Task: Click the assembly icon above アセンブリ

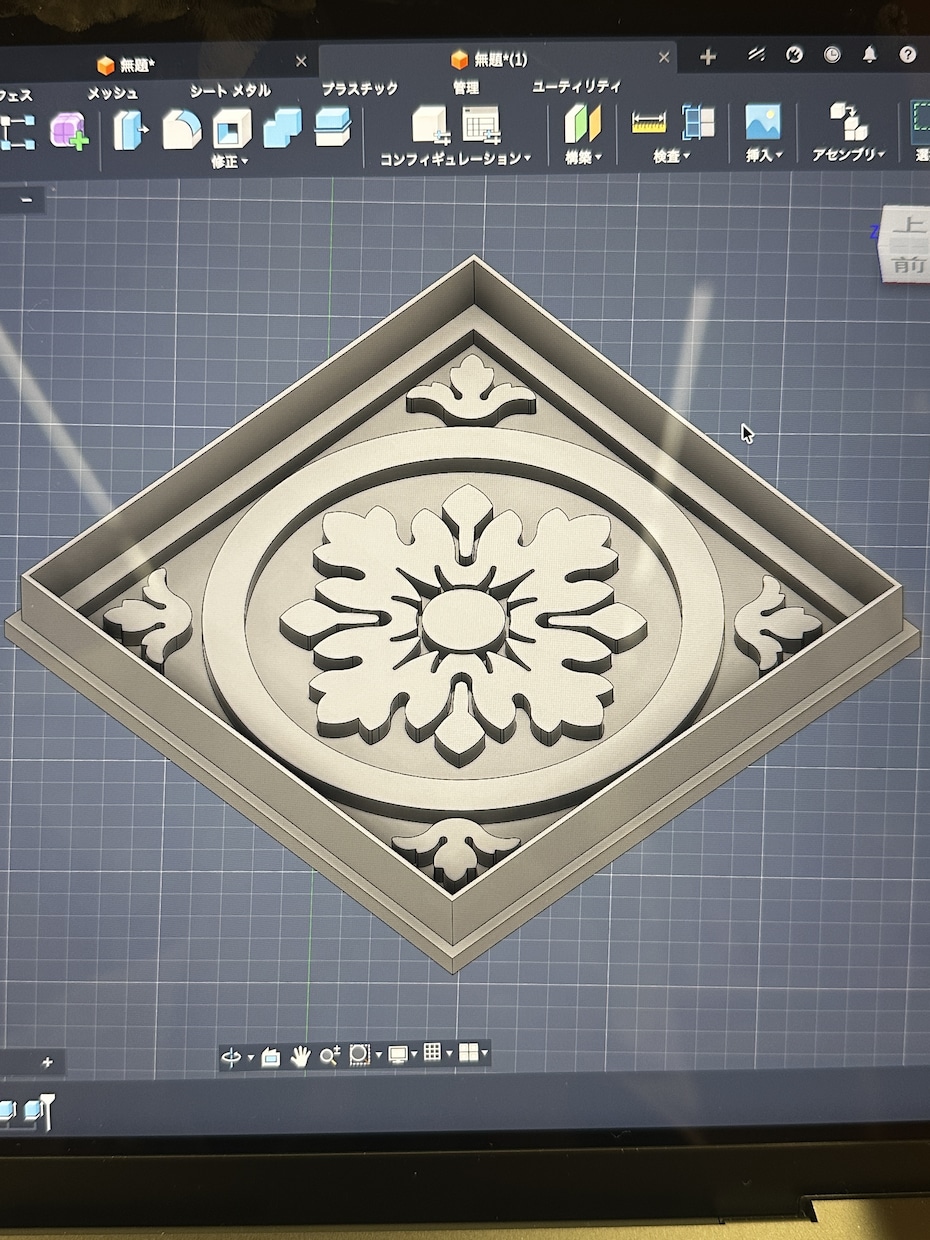Action: point(848,121)
